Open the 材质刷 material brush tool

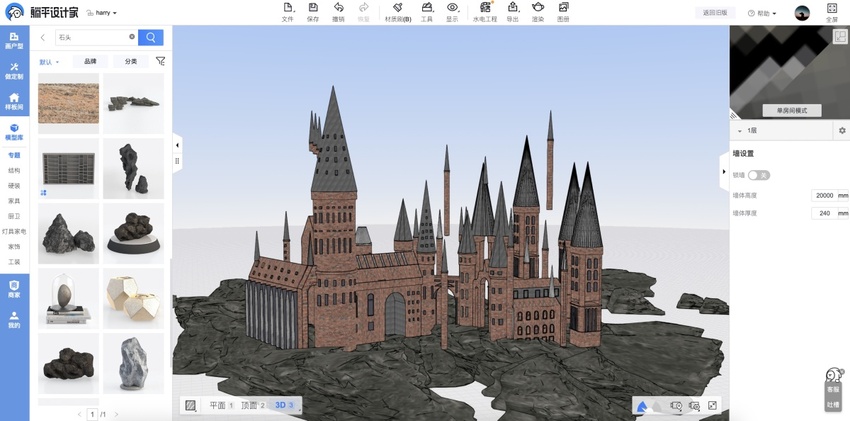[x=397, y=12]
